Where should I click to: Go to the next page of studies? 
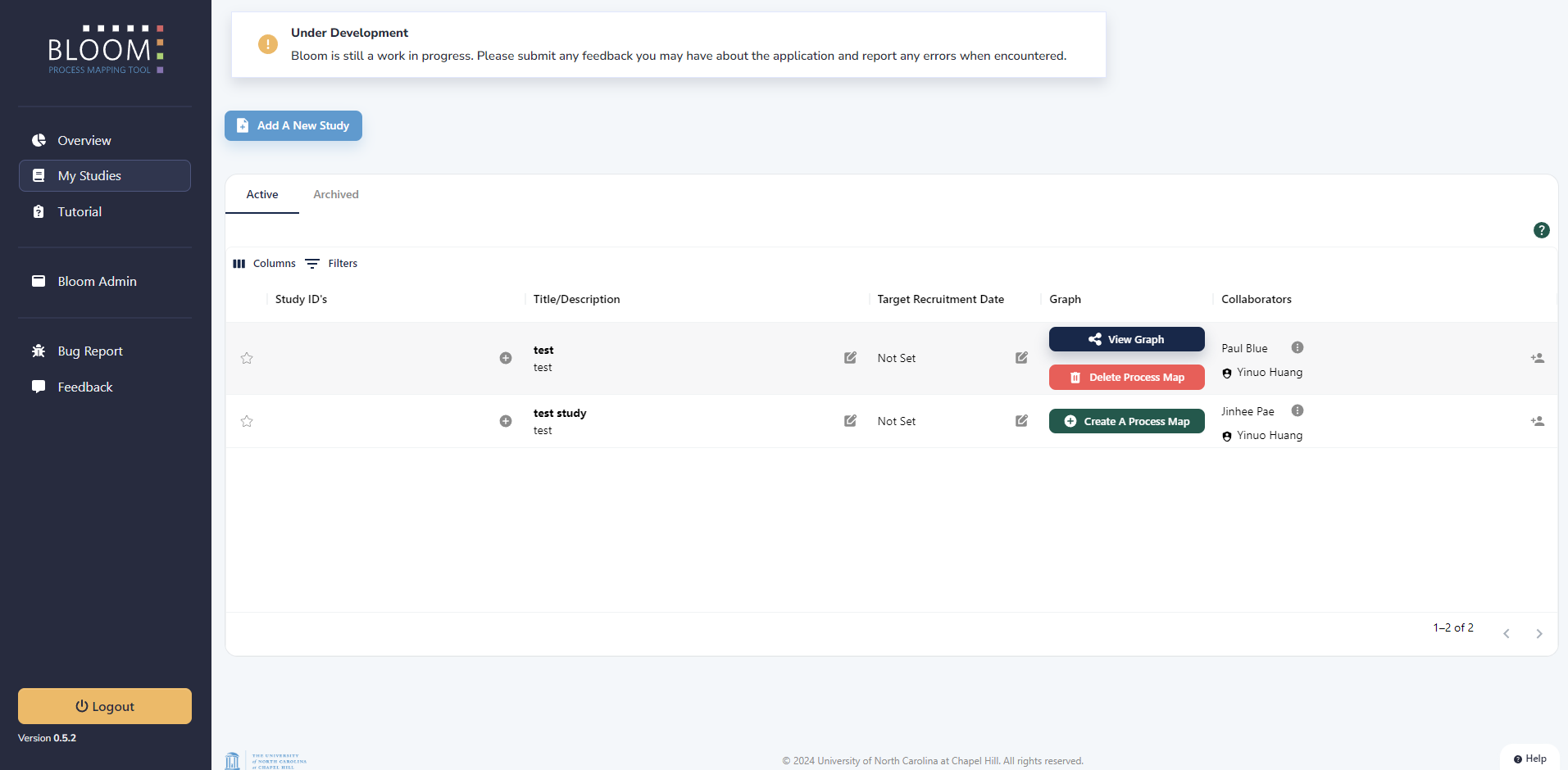pyautogui.click(x=1538, y=633)
